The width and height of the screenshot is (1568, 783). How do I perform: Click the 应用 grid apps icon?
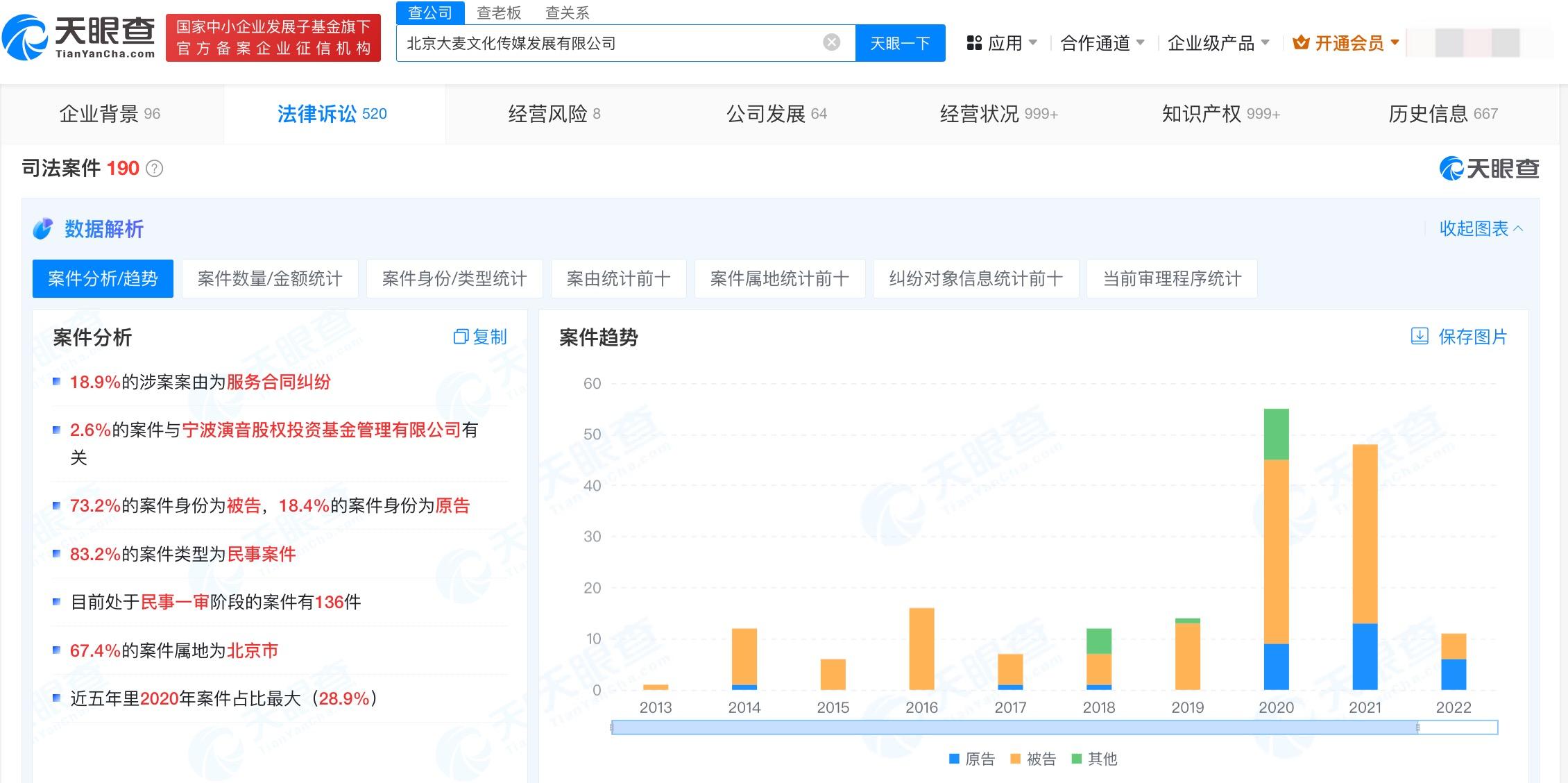974,43
